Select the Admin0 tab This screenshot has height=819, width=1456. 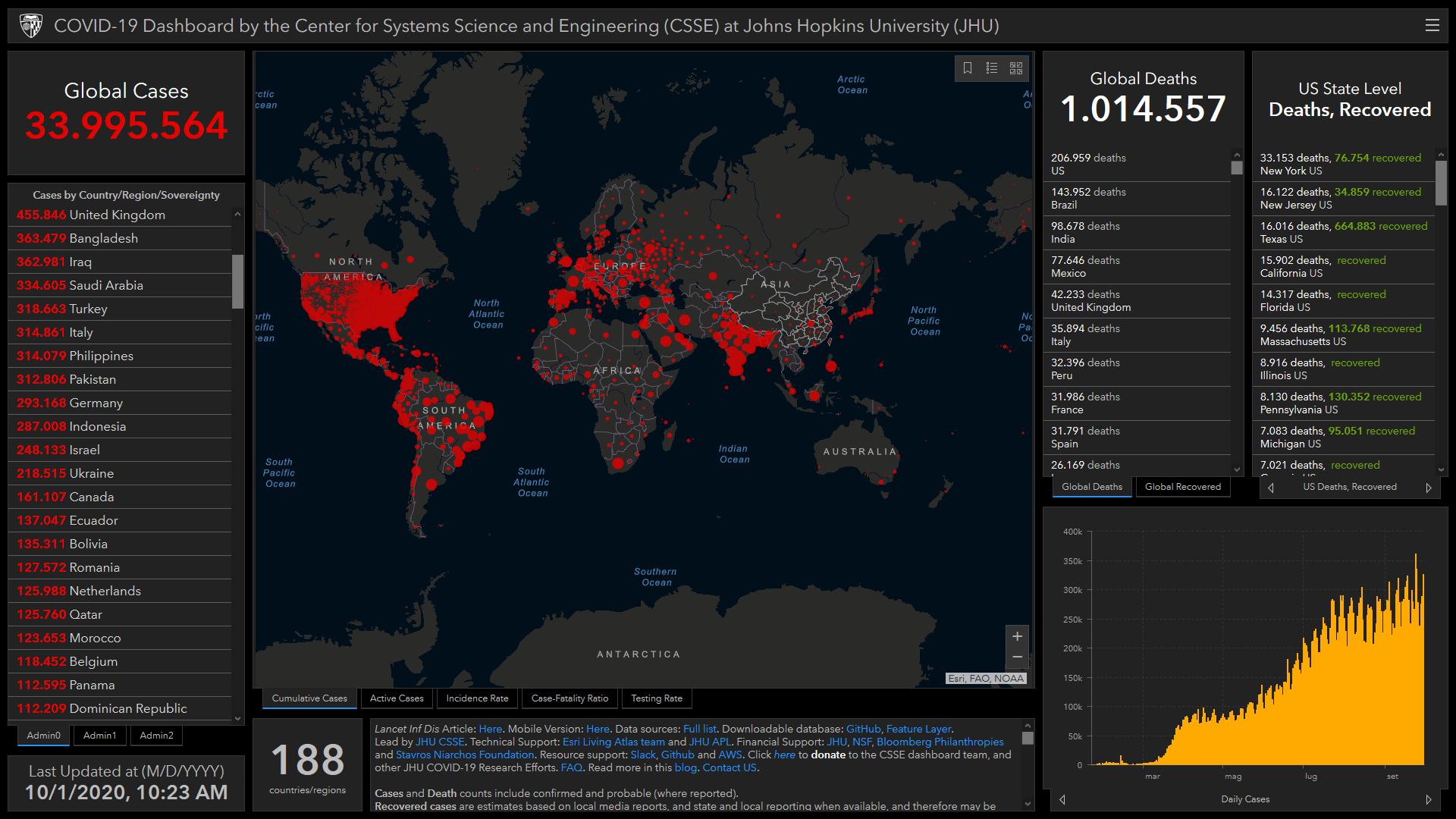click(43, 736)
